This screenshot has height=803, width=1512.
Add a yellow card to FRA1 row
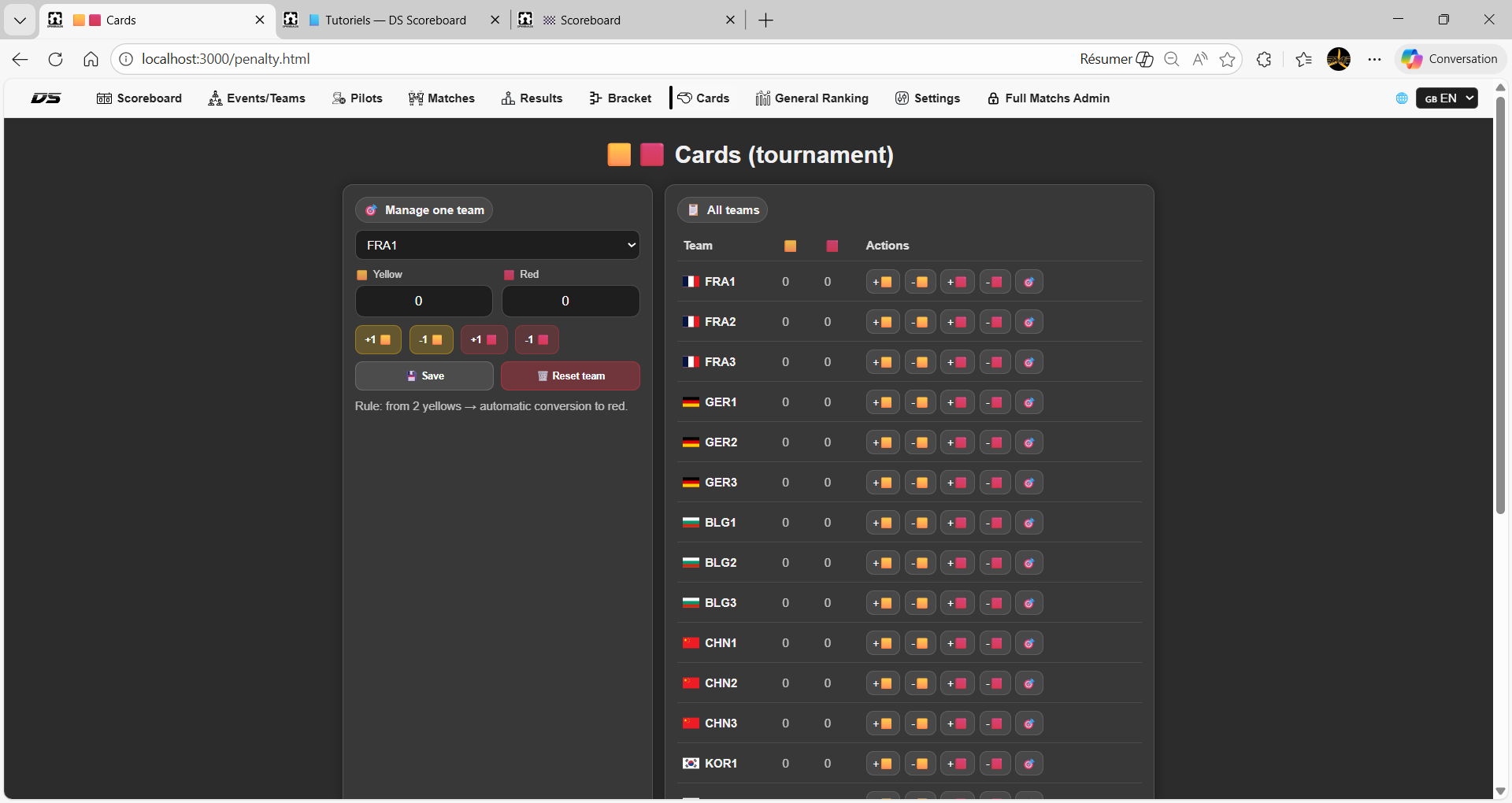tap(882, 282)
